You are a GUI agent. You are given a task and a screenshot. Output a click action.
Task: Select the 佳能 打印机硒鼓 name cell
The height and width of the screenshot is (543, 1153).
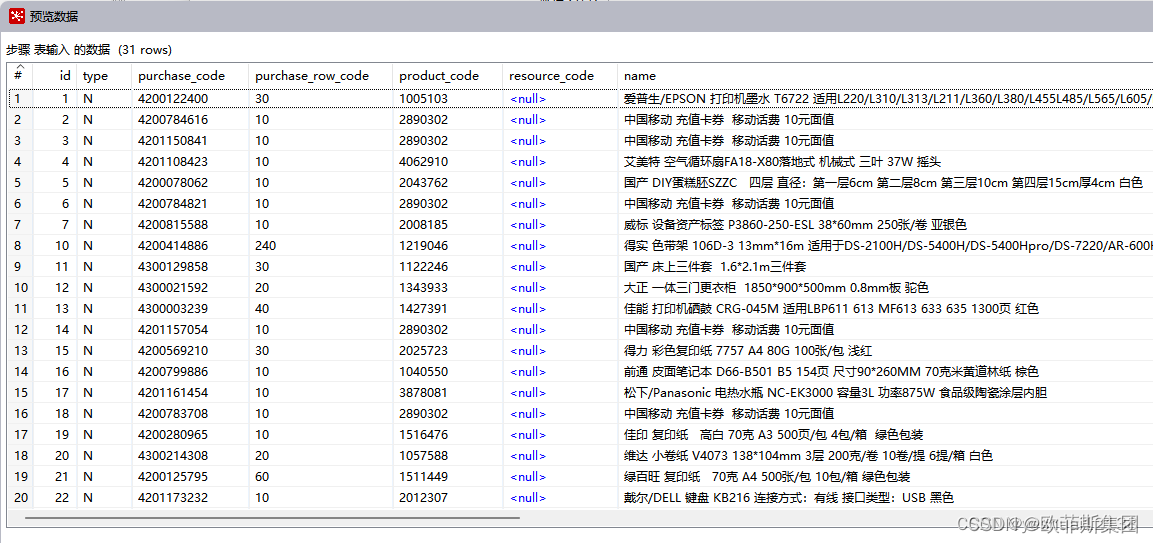pos(885,308)
